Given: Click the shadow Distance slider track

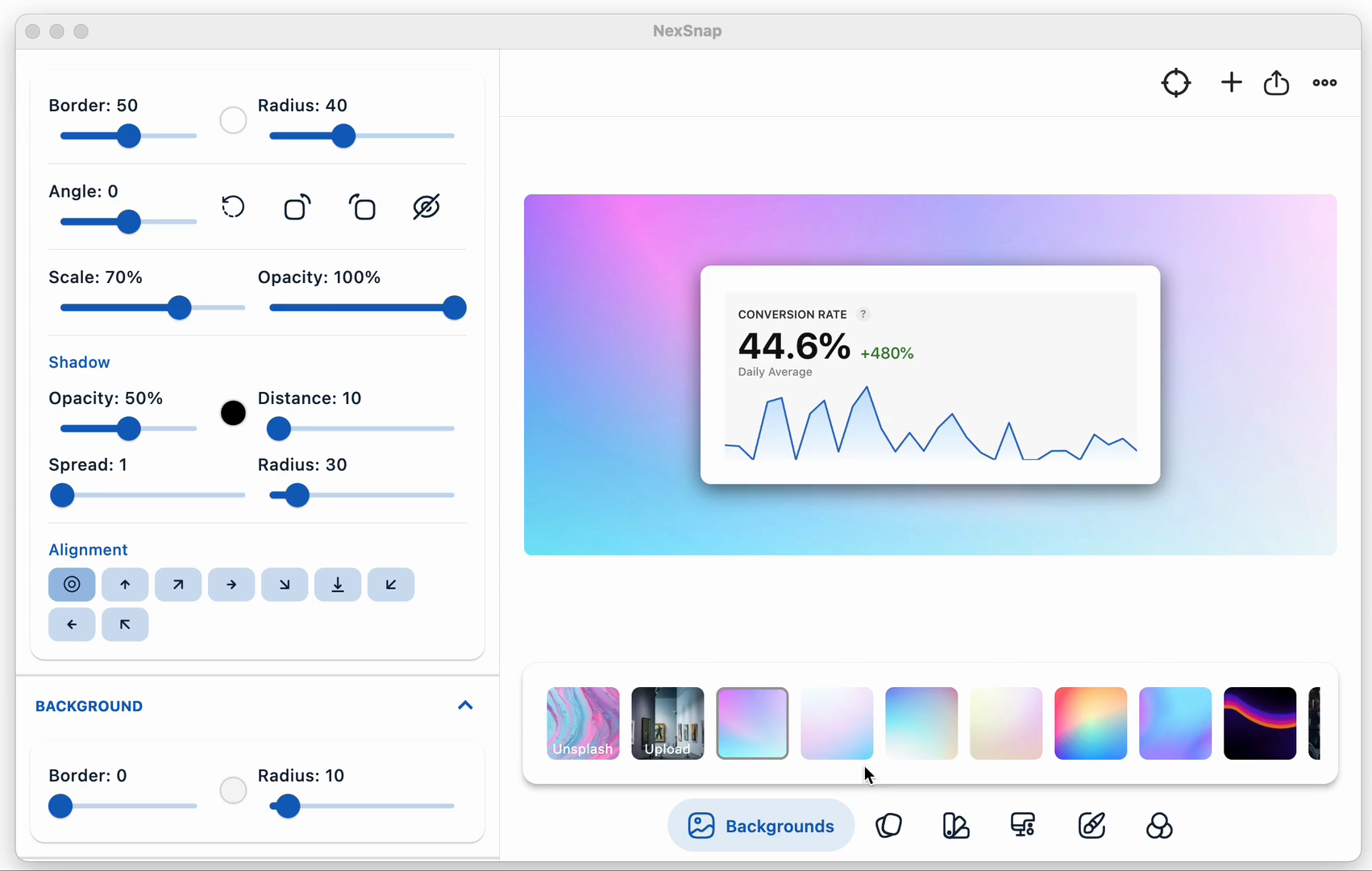Looking at the screenshot, I should pos(362,428).
